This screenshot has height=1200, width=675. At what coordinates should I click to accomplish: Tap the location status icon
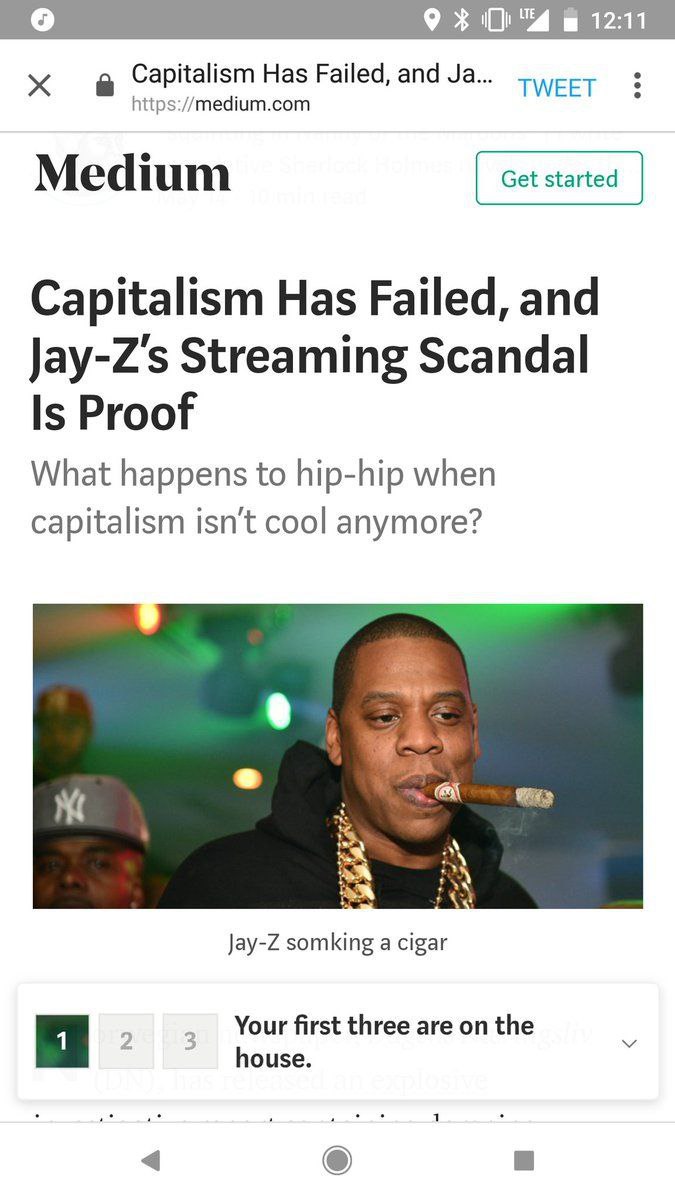tap(432, 20)
